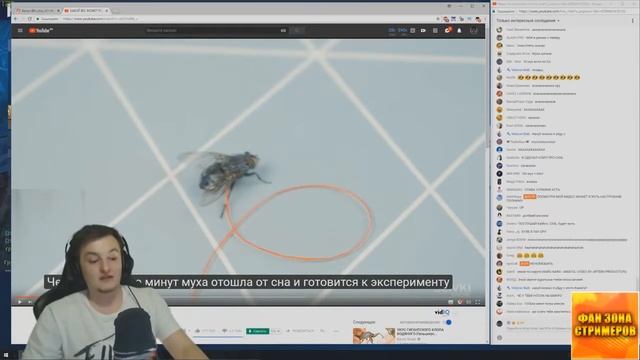Open more actions ellipsis under the video
640x360 pixels.
coord(336,331)
